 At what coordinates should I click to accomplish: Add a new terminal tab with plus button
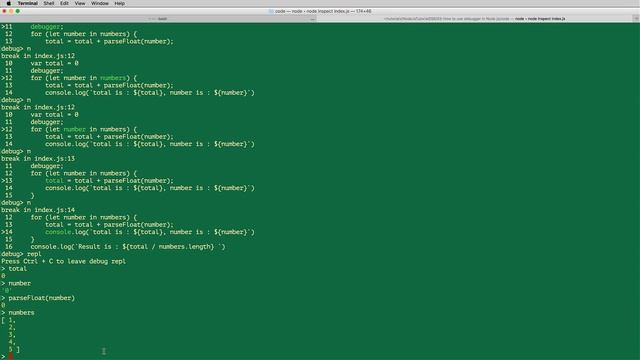(x=636, y=19)
